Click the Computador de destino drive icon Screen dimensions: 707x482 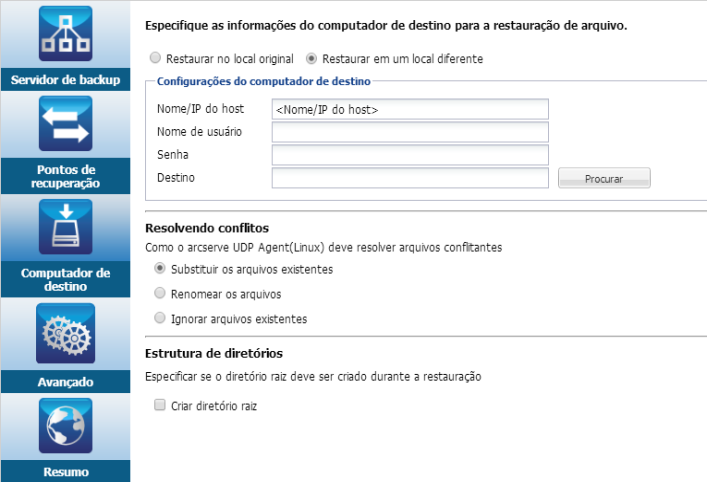point(65,227)
